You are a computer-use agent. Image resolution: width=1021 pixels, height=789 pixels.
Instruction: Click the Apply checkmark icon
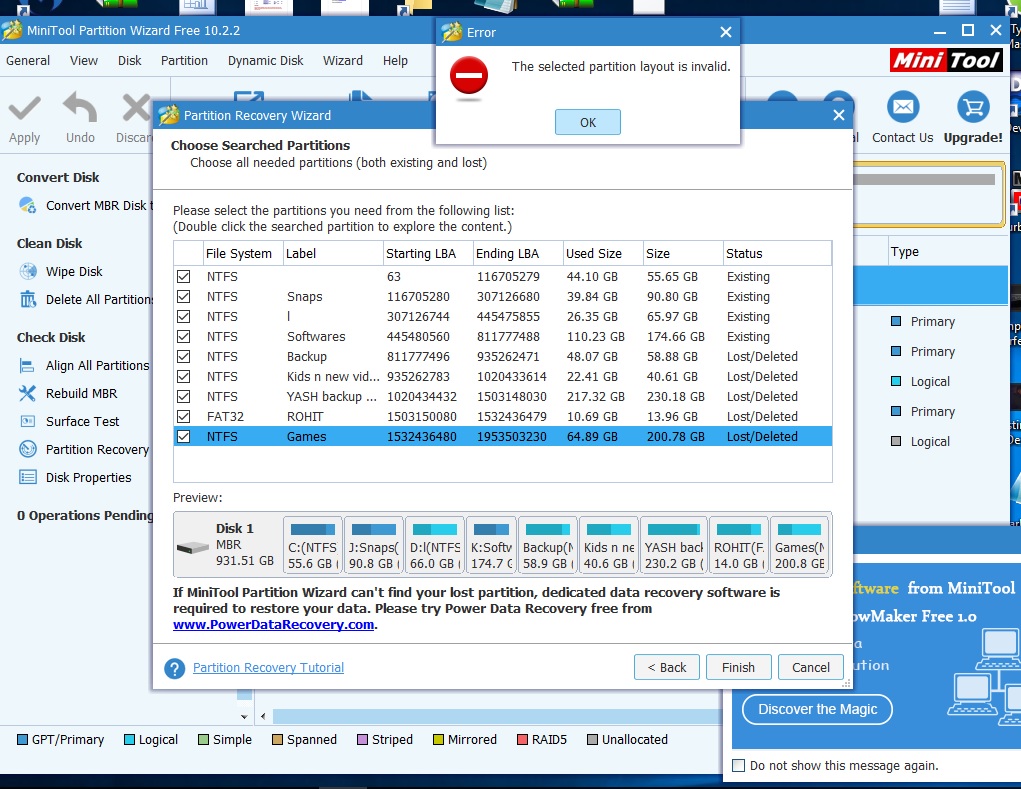coord(25,108)
